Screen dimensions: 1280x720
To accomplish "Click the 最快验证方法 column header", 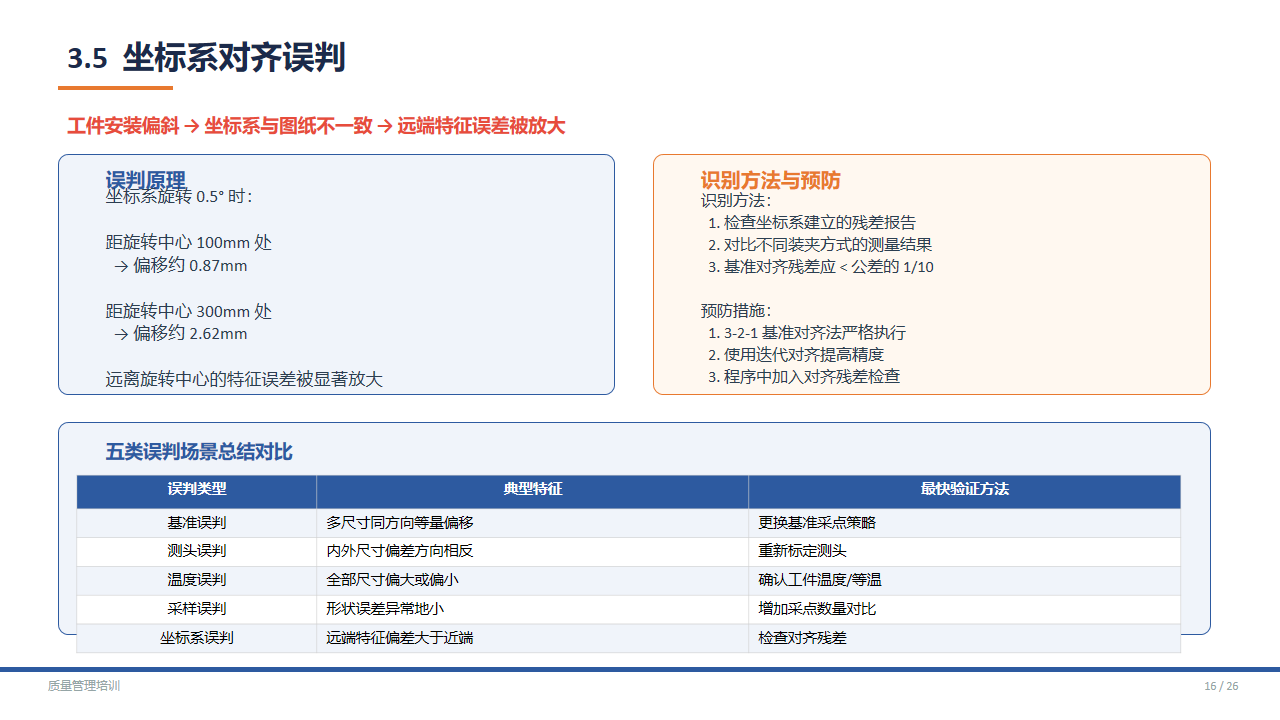I will 964,490.
